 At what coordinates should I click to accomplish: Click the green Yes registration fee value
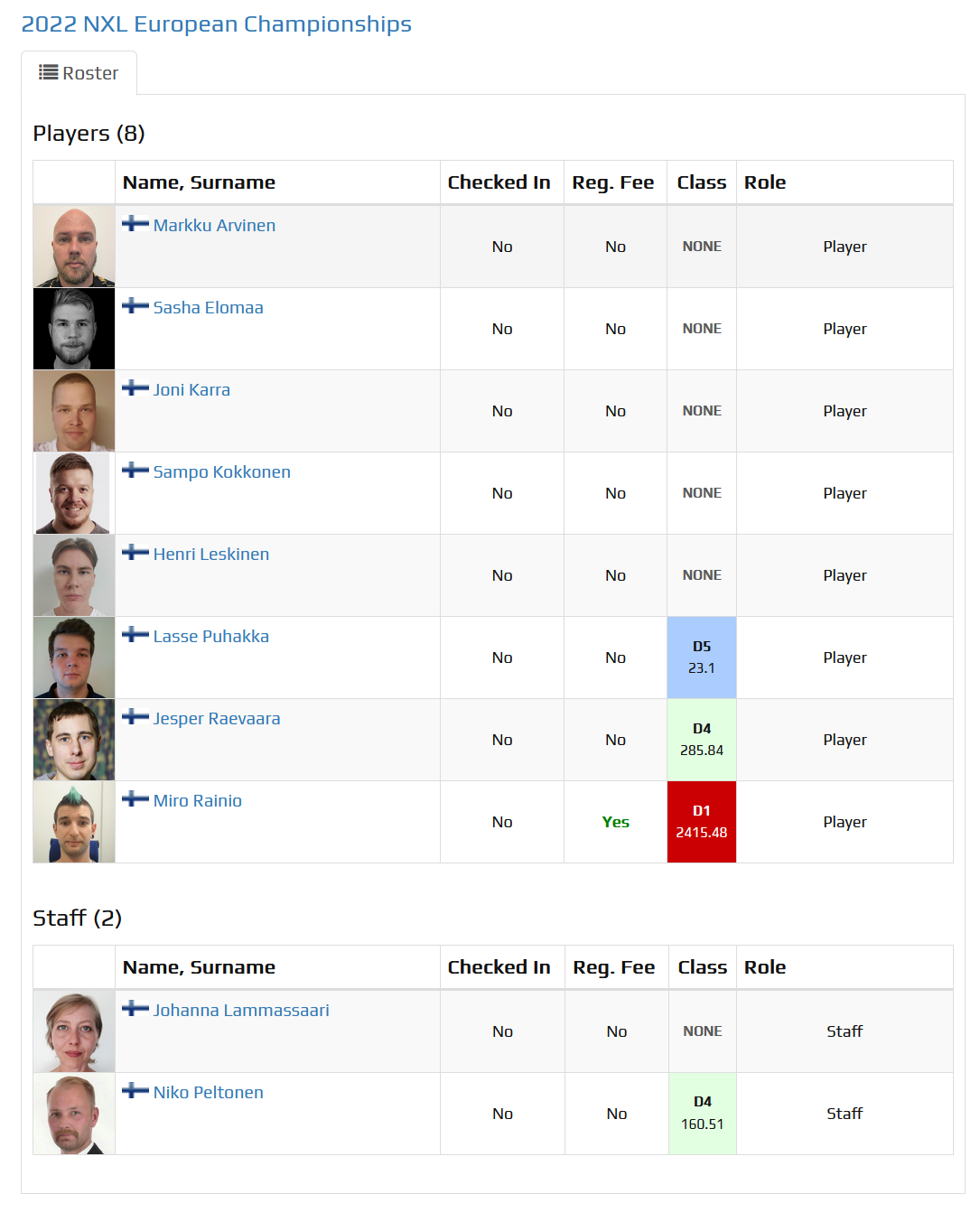[x=616, y=822]
